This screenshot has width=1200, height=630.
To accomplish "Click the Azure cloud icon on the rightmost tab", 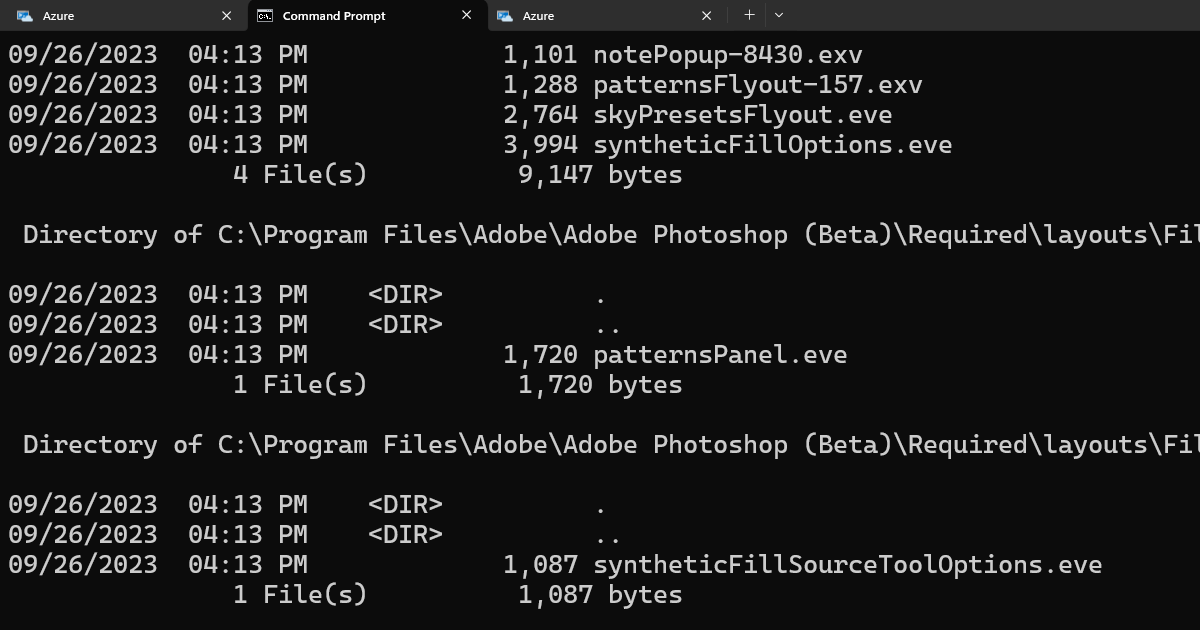I will [505, 16].
